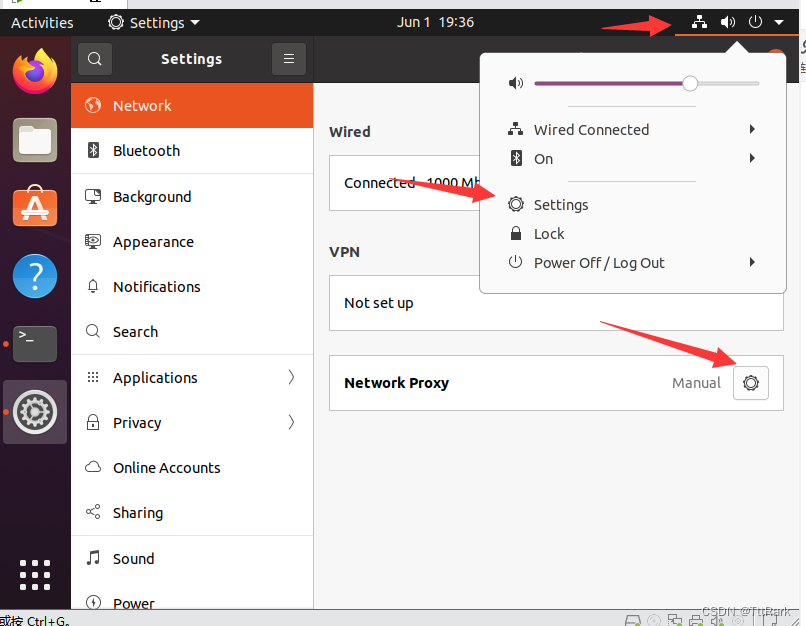Open Online Accounts panel
This screenshot has height=626, width=806.
192,467
